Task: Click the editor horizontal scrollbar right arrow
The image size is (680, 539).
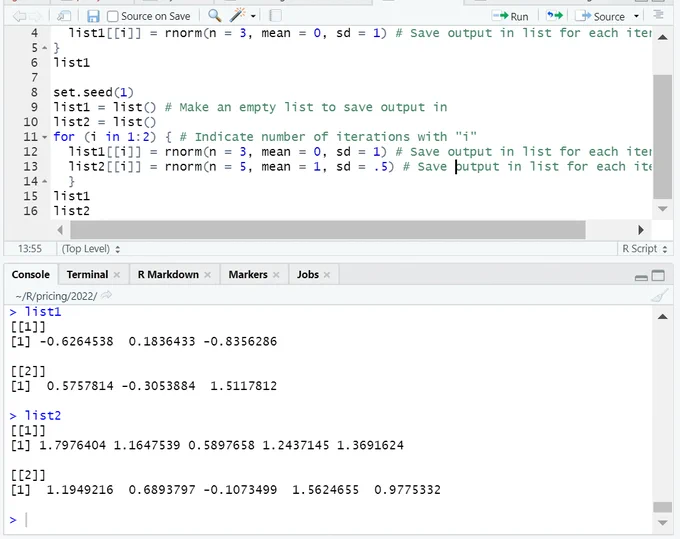Action: click(x=641, y=230)
